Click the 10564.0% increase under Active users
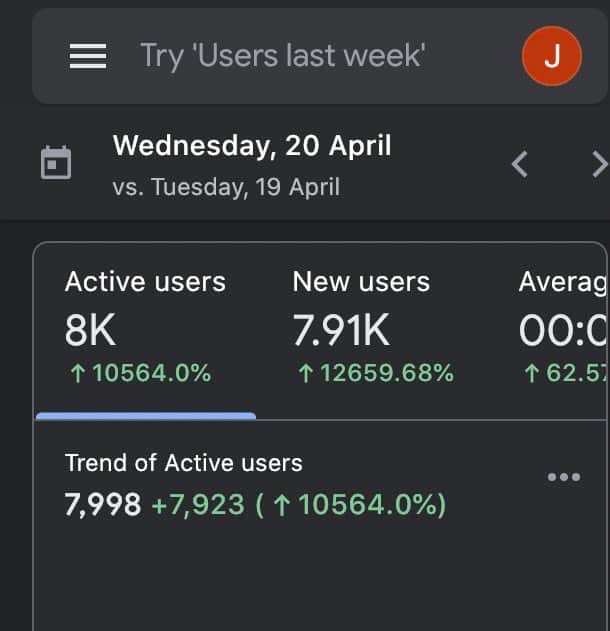 [x=140, y=373]
